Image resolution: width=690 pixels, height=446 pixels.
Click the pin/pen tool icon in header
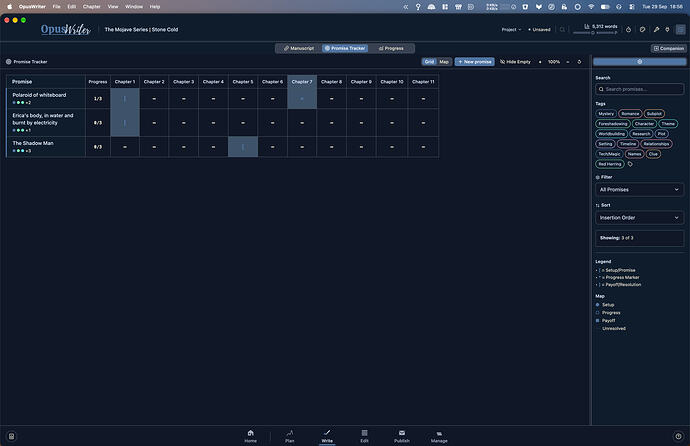pyautogui.click(x=656, y=29)
